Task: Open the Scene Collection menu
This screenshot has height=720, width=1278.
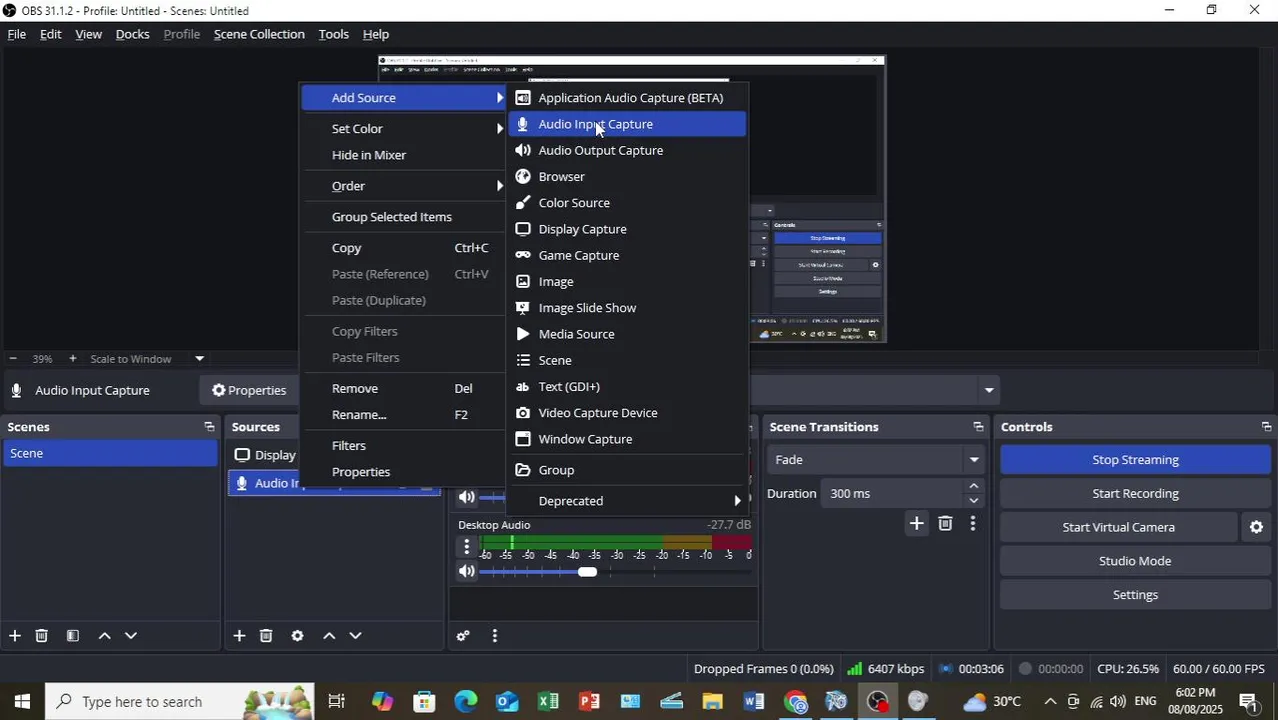Action: (259, 34)
